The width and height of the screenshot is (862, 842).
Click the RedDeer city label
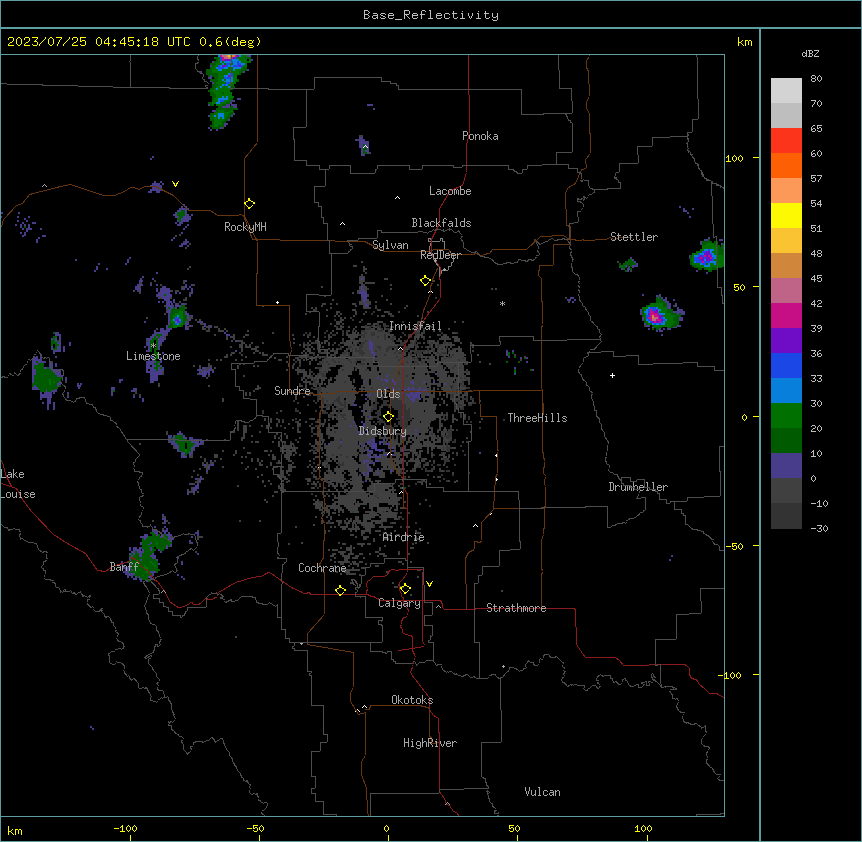[440, 255]
